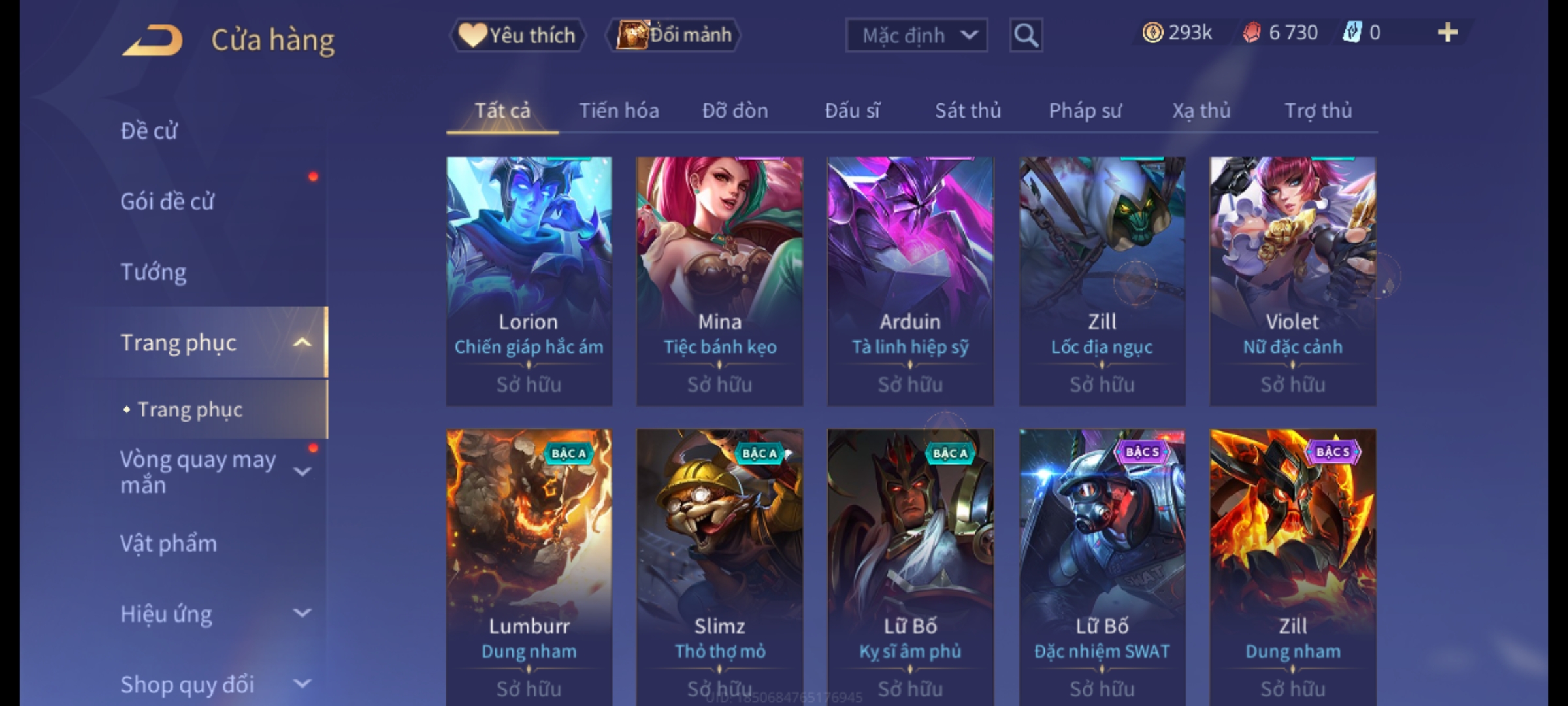Image resolution: width=1568 pixels, height=706 pixels.
Task: Click the blue voucher currency icon
Action: pyautogui.click(x=1352, y=33)
